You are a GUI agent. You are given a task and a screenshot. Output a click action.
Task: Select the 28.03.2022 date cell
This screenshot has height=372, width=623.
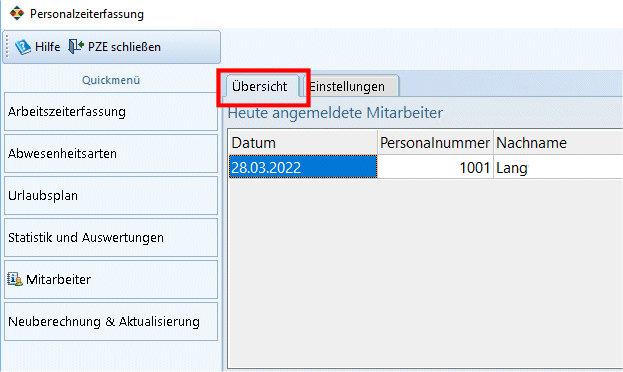(x=303, y=167)
